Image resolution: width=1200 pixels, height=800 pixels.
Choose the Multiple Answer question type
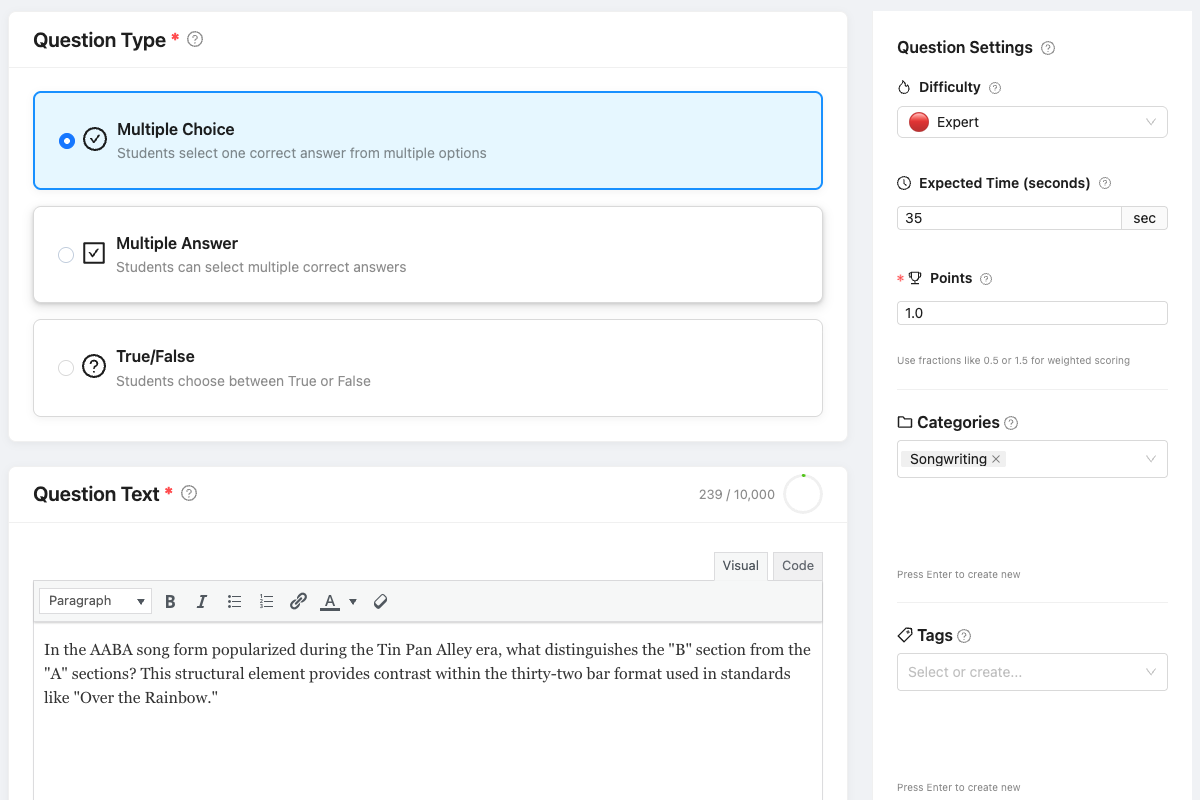(66, 255)
